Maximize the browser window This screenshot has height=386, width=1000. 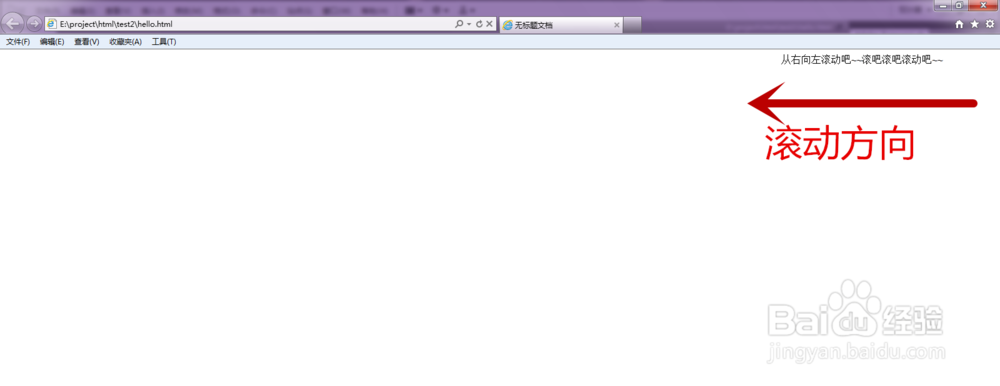[x=959, y=5]
